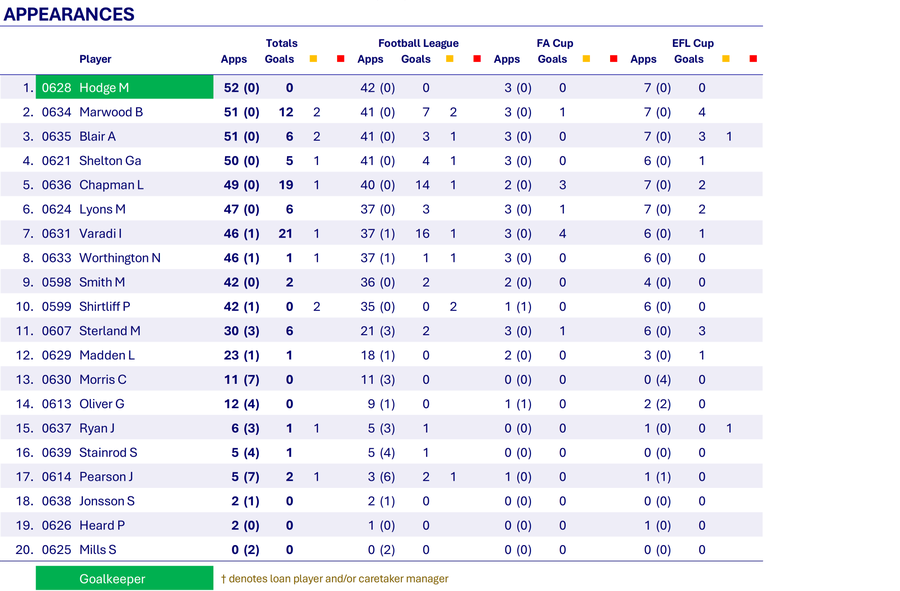Click the green Goalkeeper legend swatch
The height and width of the screenshot is (591, 900).
[125, 578]
